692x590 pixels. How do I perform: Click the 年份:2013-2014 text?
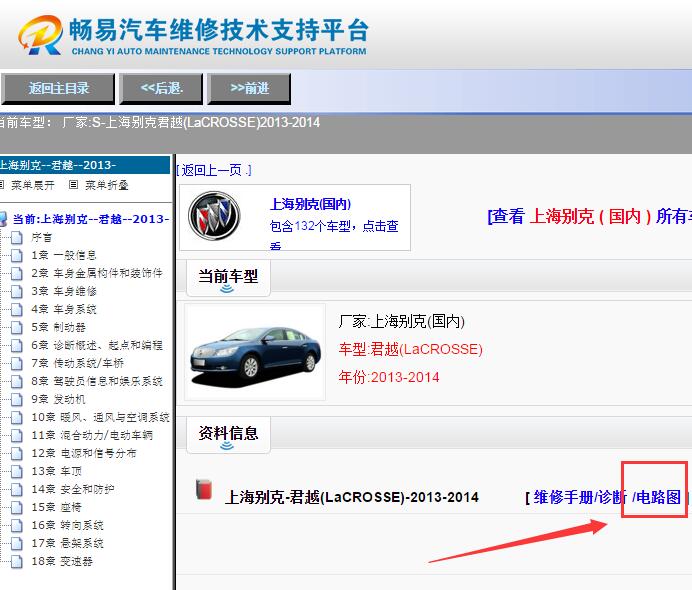click(x=389, y=377)
